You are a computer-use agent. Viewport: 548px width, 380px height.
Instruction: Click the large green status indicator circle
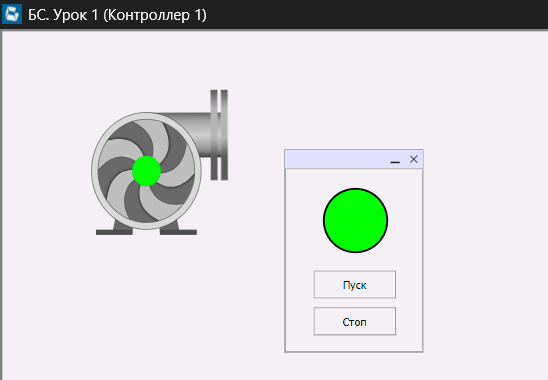point(355,220)
